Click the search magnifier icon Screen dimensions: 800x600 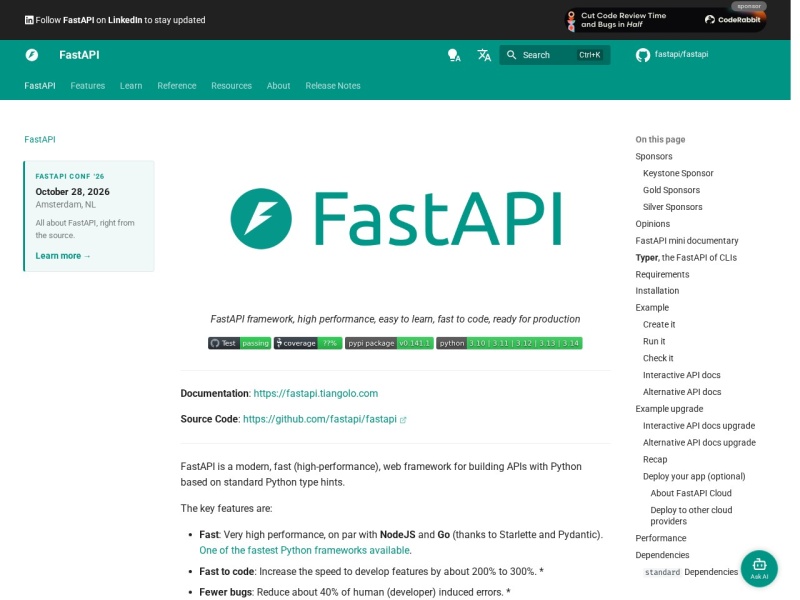click(511, 55)
